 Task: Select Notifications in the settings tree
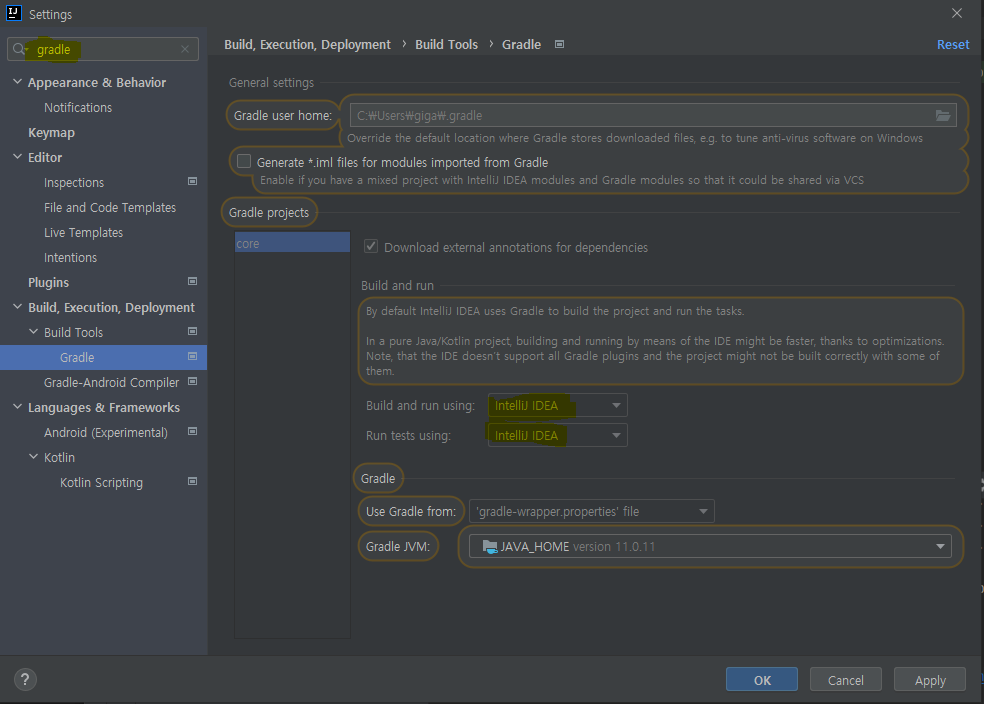[78, 108]
